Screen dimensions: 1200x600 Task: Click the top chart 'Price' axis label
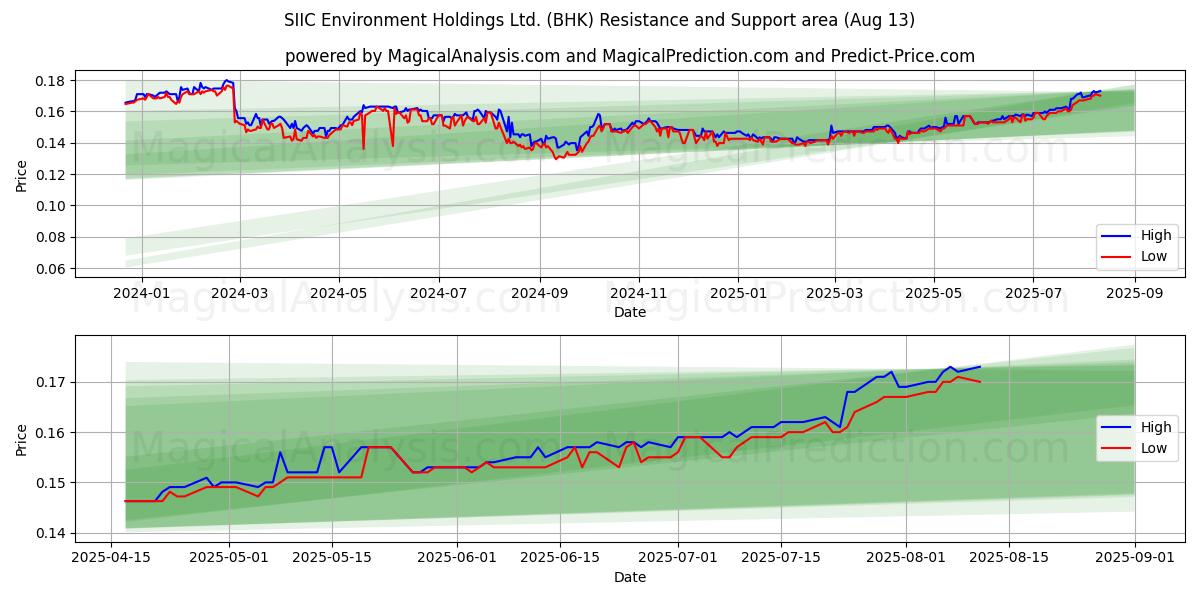click(22, 175)
